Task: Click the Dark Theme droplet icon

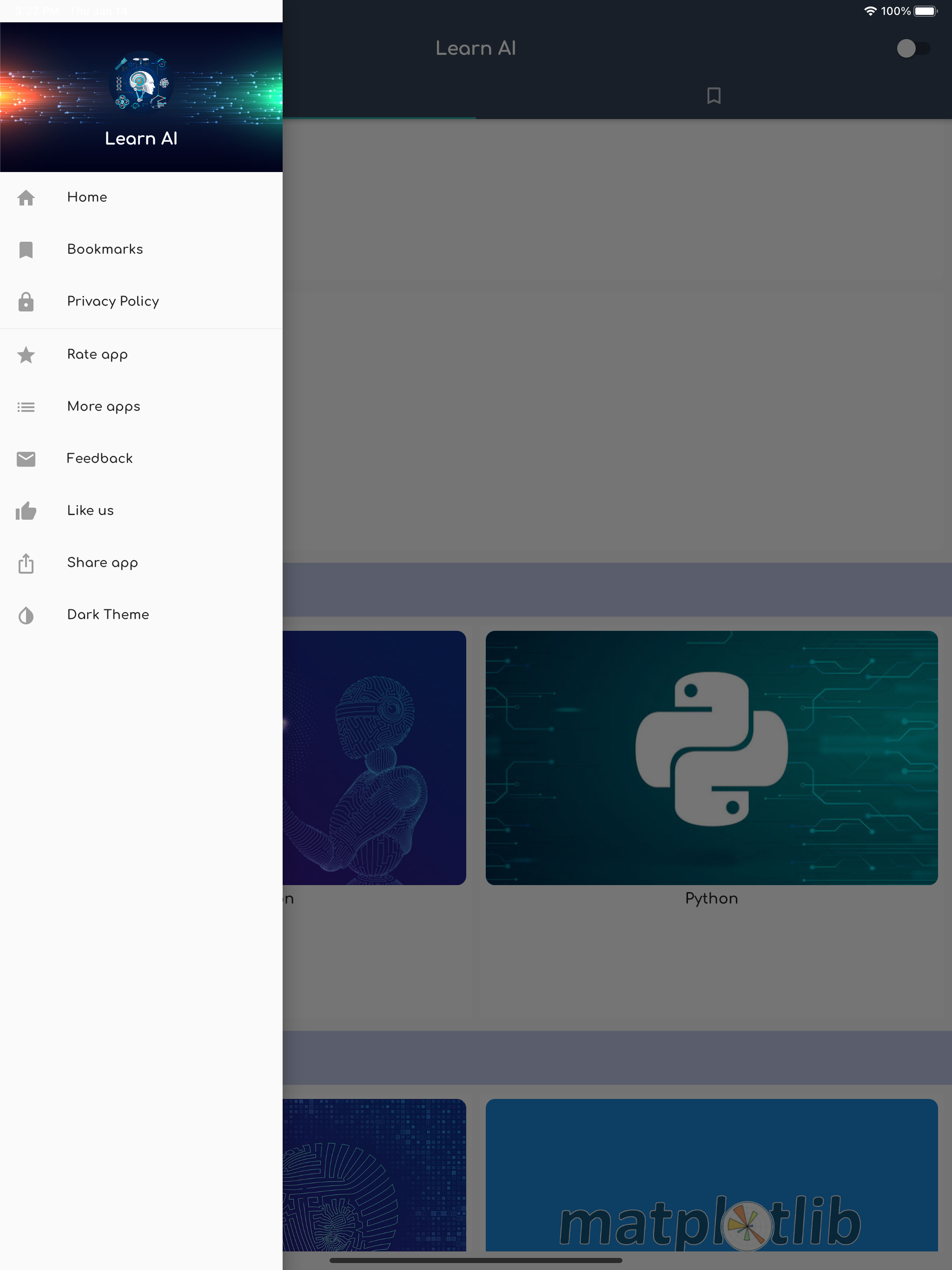Action: [26, 615]
